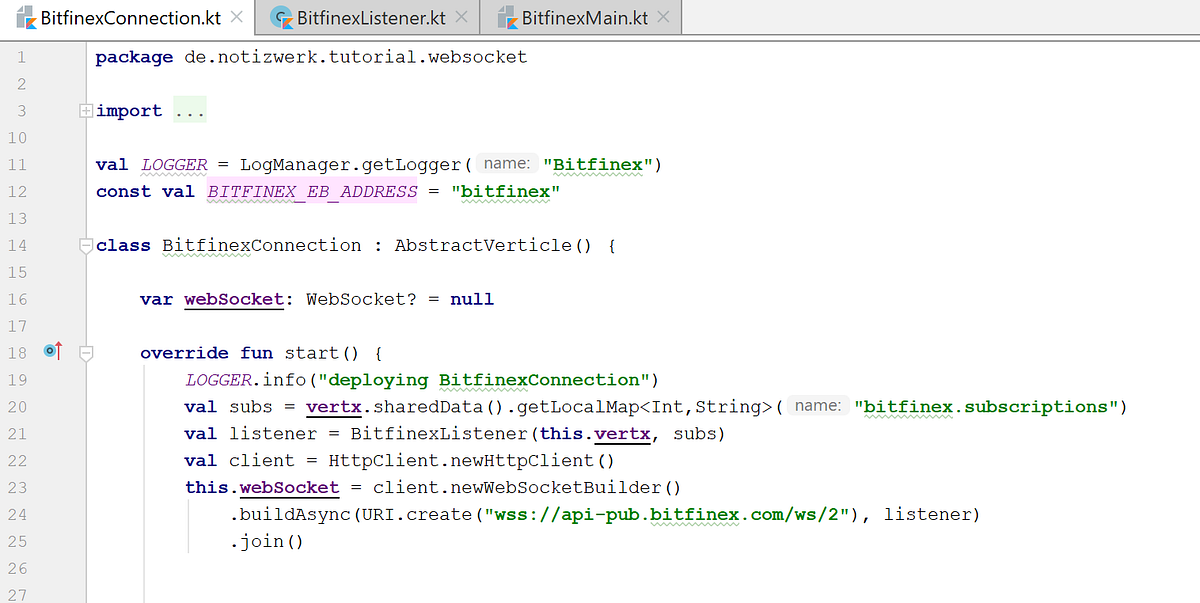
Task: Click the highlighted BITFINEX_EB_ADDRESS constant
Action: click(x=314, y=191)
